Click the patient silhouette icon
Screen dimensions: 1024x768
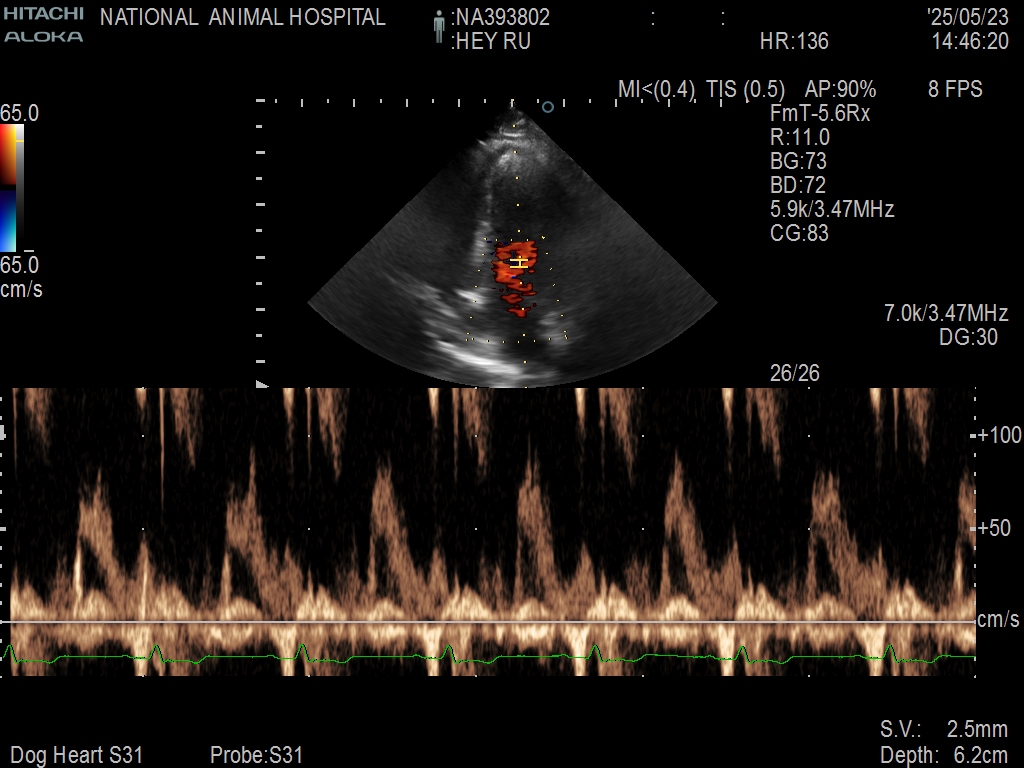coord(438,28)
